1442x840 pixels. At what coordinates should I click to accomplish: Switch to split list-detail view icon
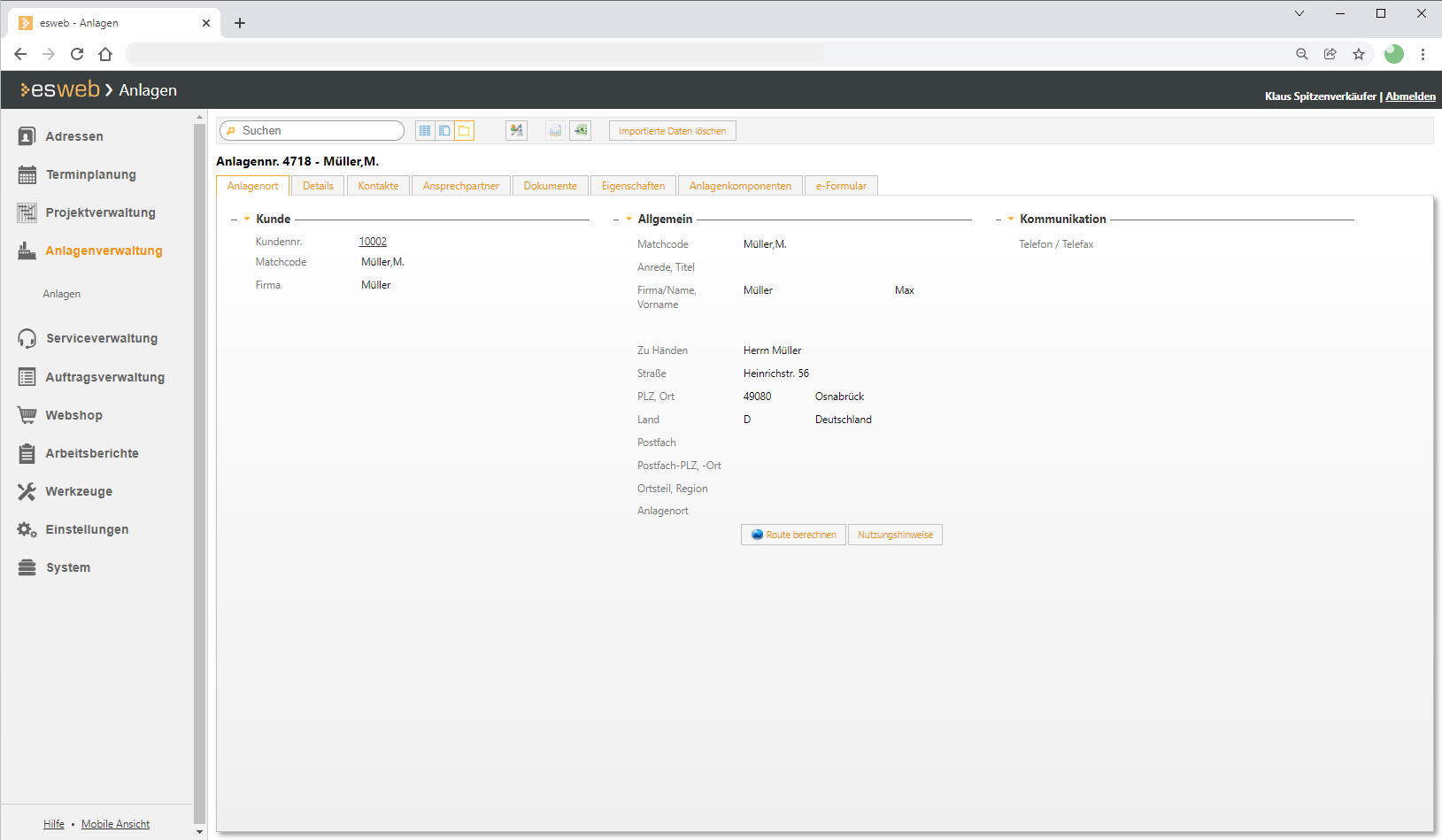tap(444, 131)
